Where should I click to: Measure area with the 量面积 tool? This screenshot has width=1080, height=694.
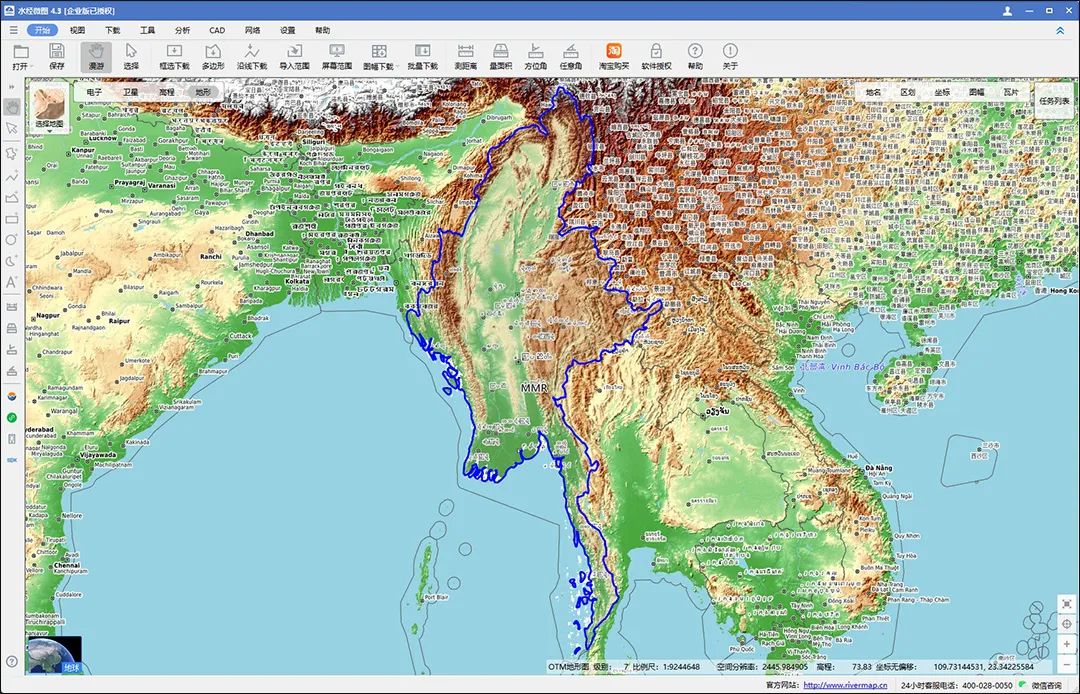pyautogui.click(x=501, y=56)
